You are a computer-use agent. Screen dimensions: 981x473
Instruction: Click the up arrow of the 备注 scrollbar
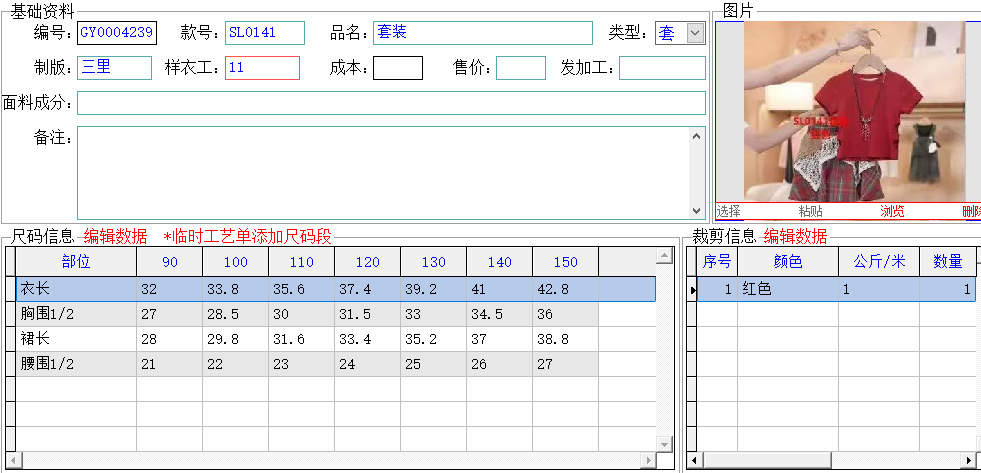[x=697, y=136]
